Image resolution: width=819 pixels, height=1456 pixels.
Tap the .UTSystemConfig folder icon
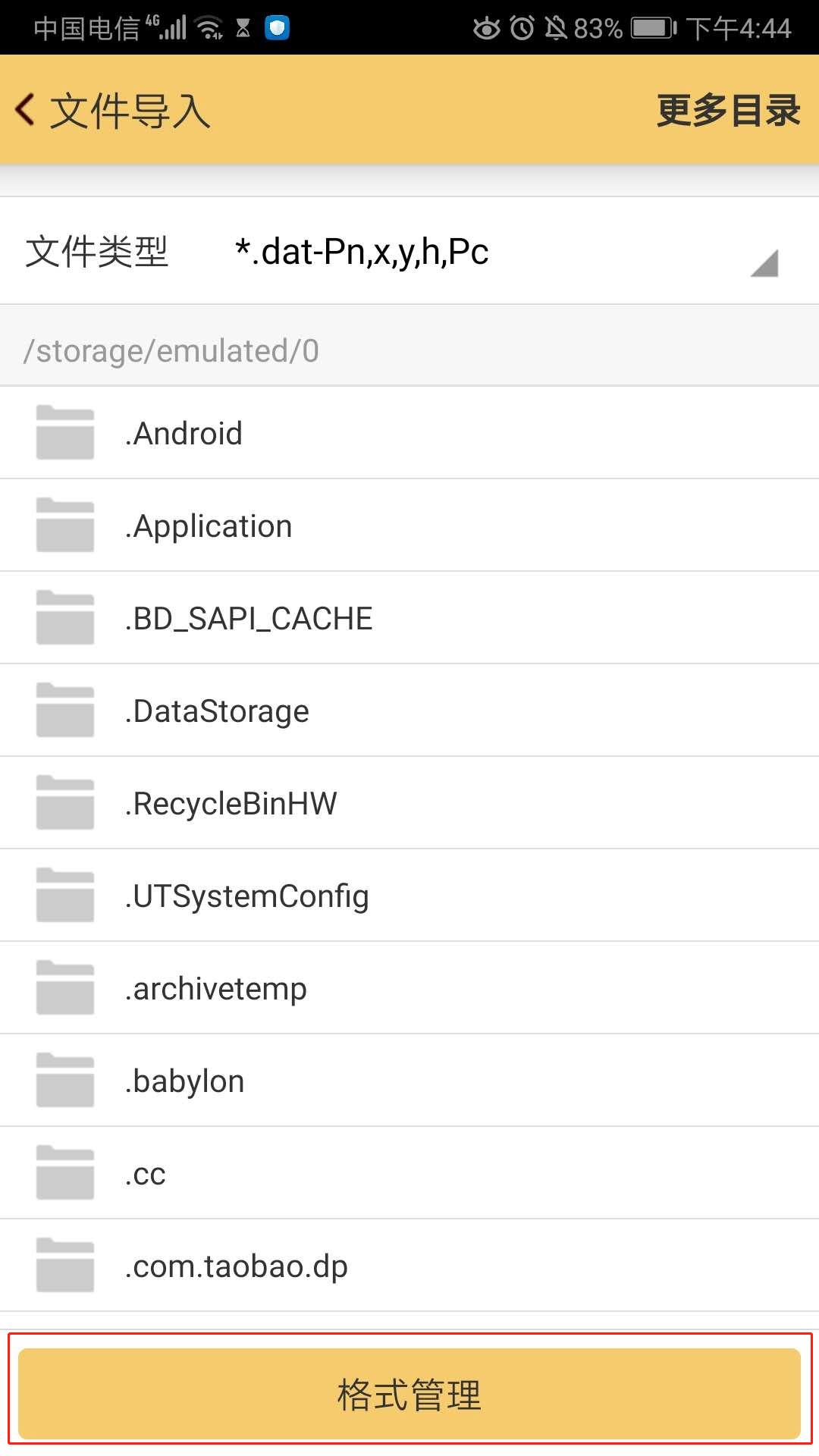[65, 896]
